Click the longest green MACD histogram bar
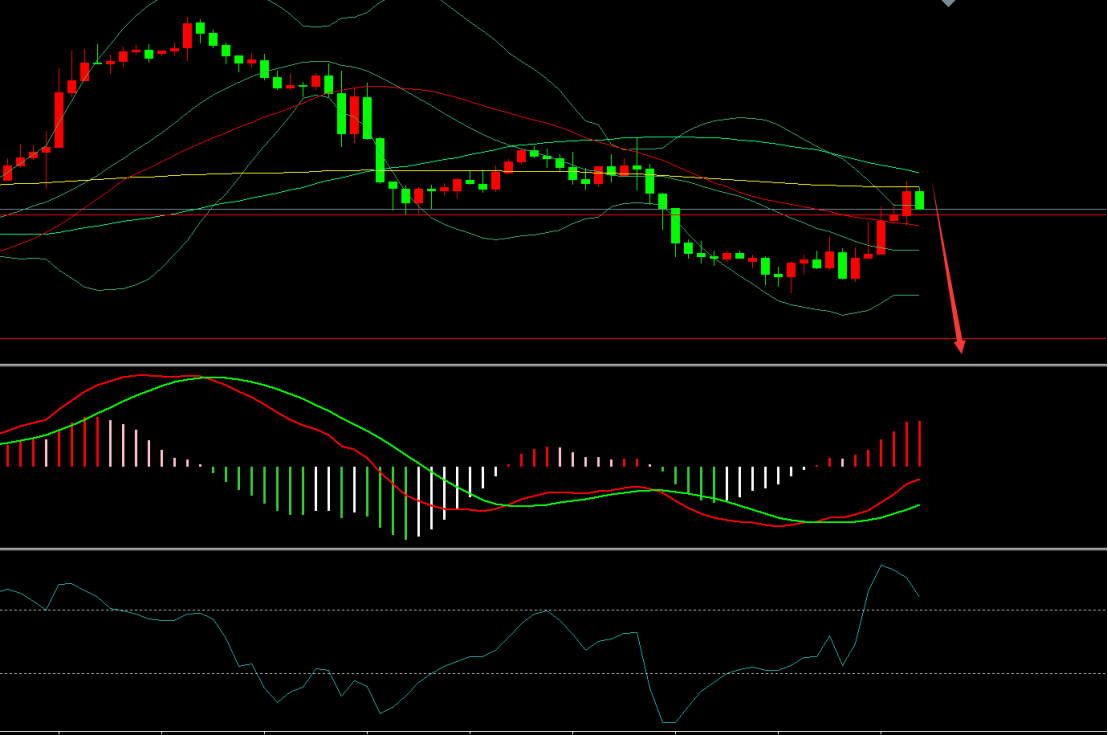 406,503
